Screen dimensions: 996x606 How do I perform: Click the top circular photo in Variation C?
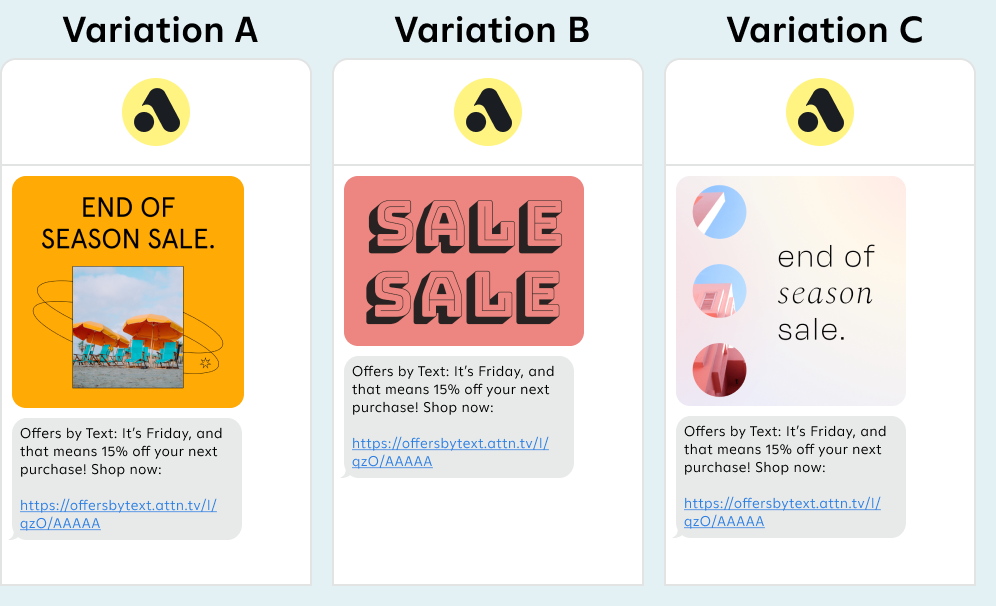point(720,212)
